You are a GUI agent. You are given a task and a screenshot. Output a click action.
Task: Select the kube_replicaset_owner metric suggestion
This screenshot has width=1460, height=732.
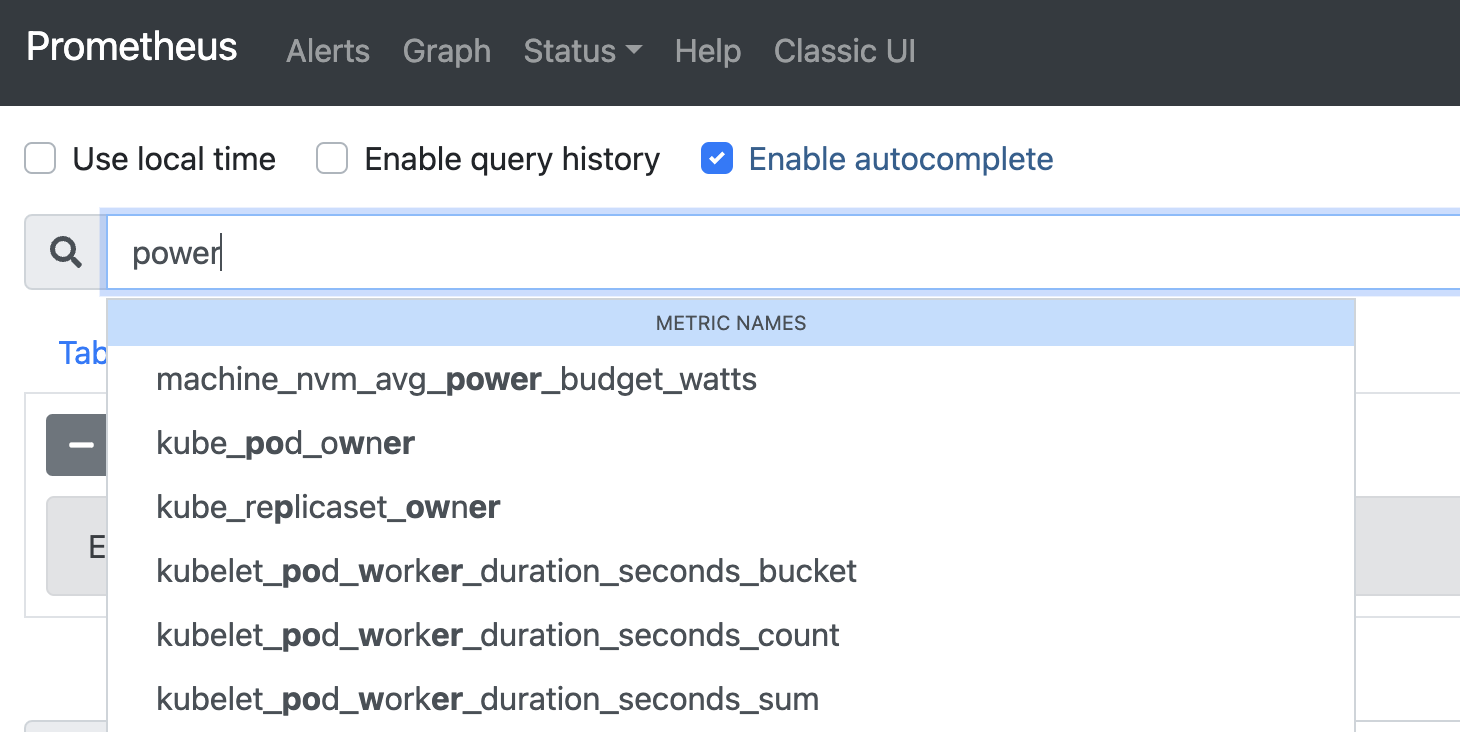328,507
